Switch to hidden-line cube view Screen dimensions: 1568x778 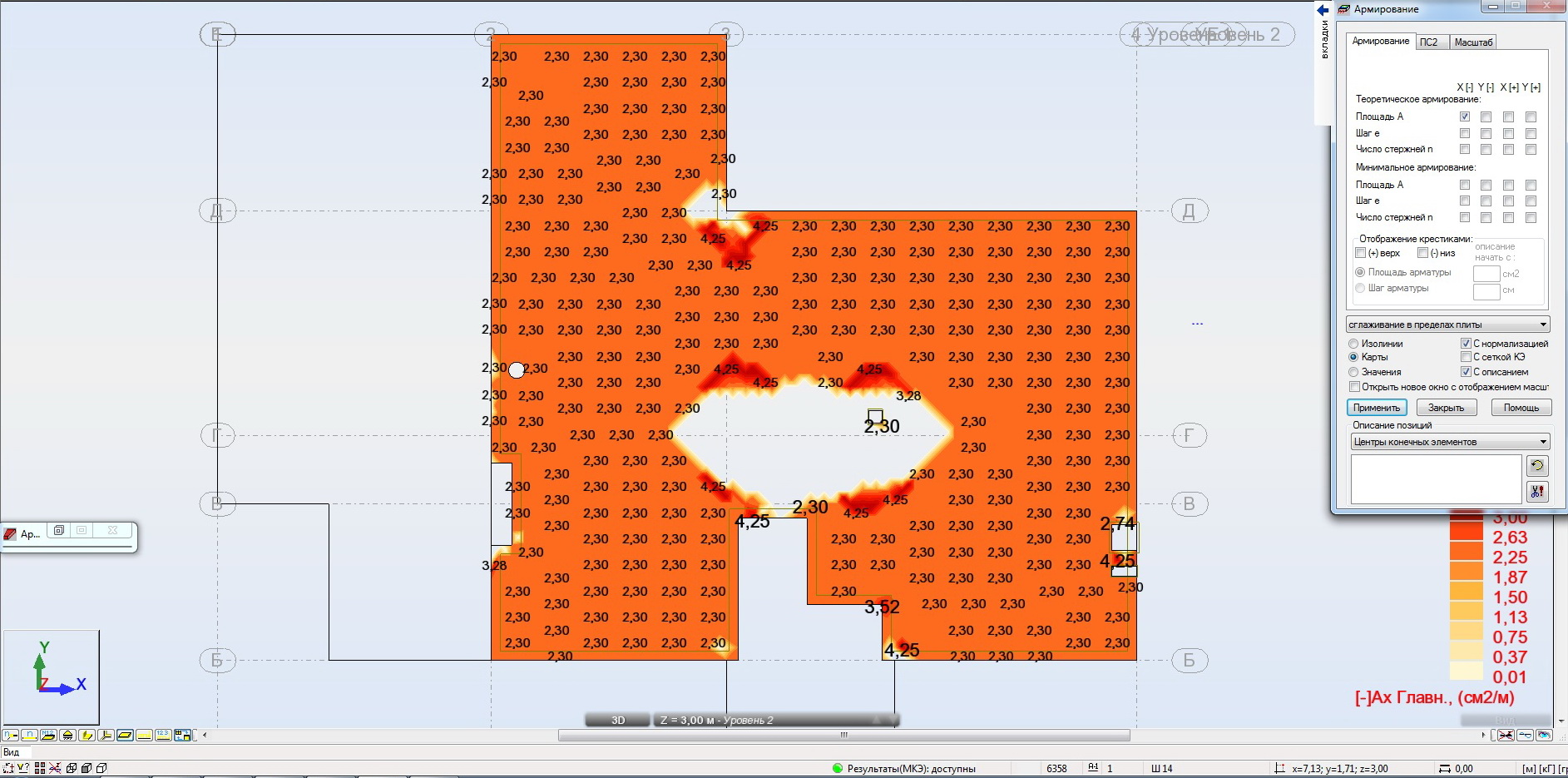click(101, 768)
